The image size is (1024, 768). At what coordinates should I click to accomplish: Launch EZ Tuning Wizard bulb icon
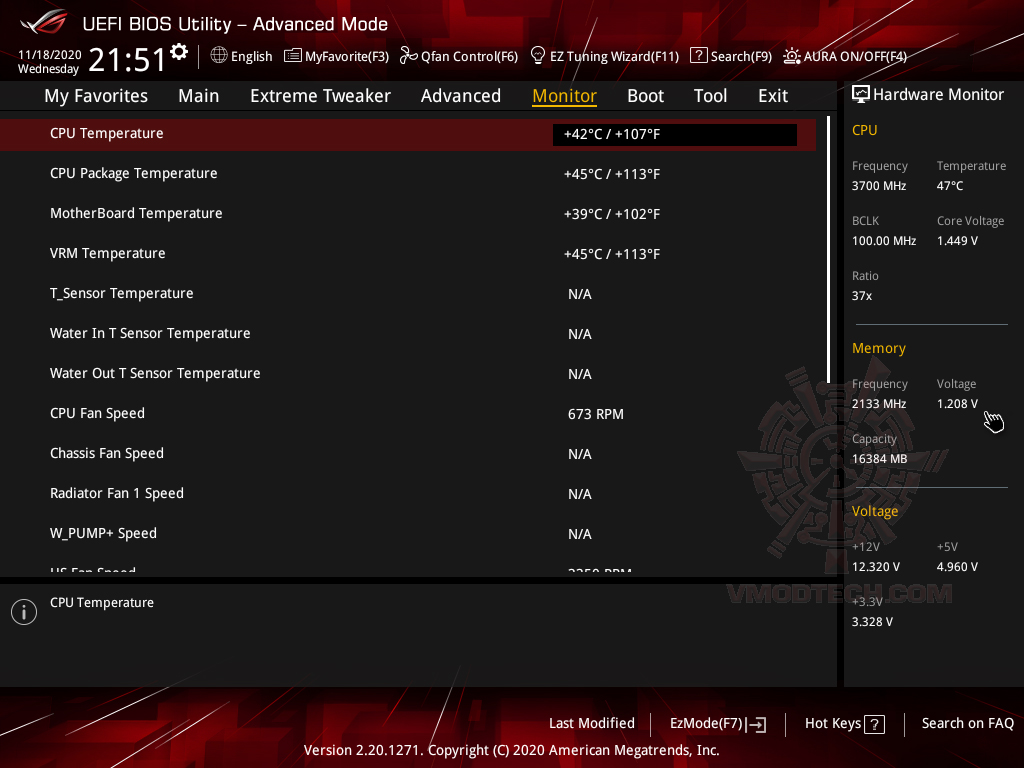[x=537, y=56]
